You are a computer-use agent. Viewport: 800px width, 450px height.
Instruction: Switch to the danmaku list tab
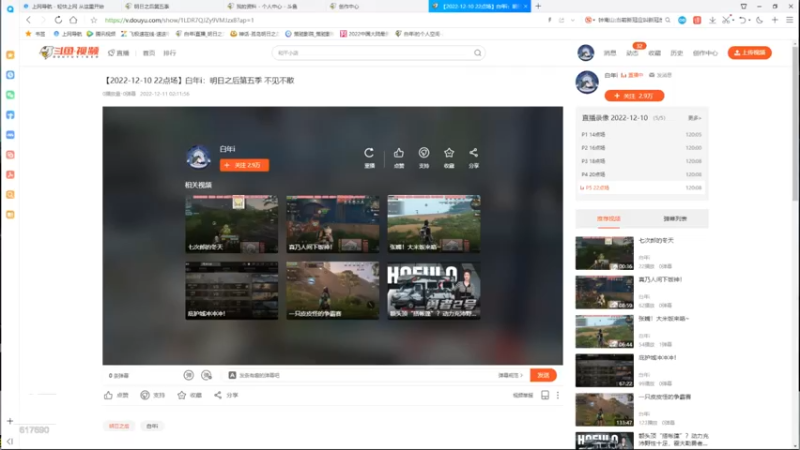675,219
